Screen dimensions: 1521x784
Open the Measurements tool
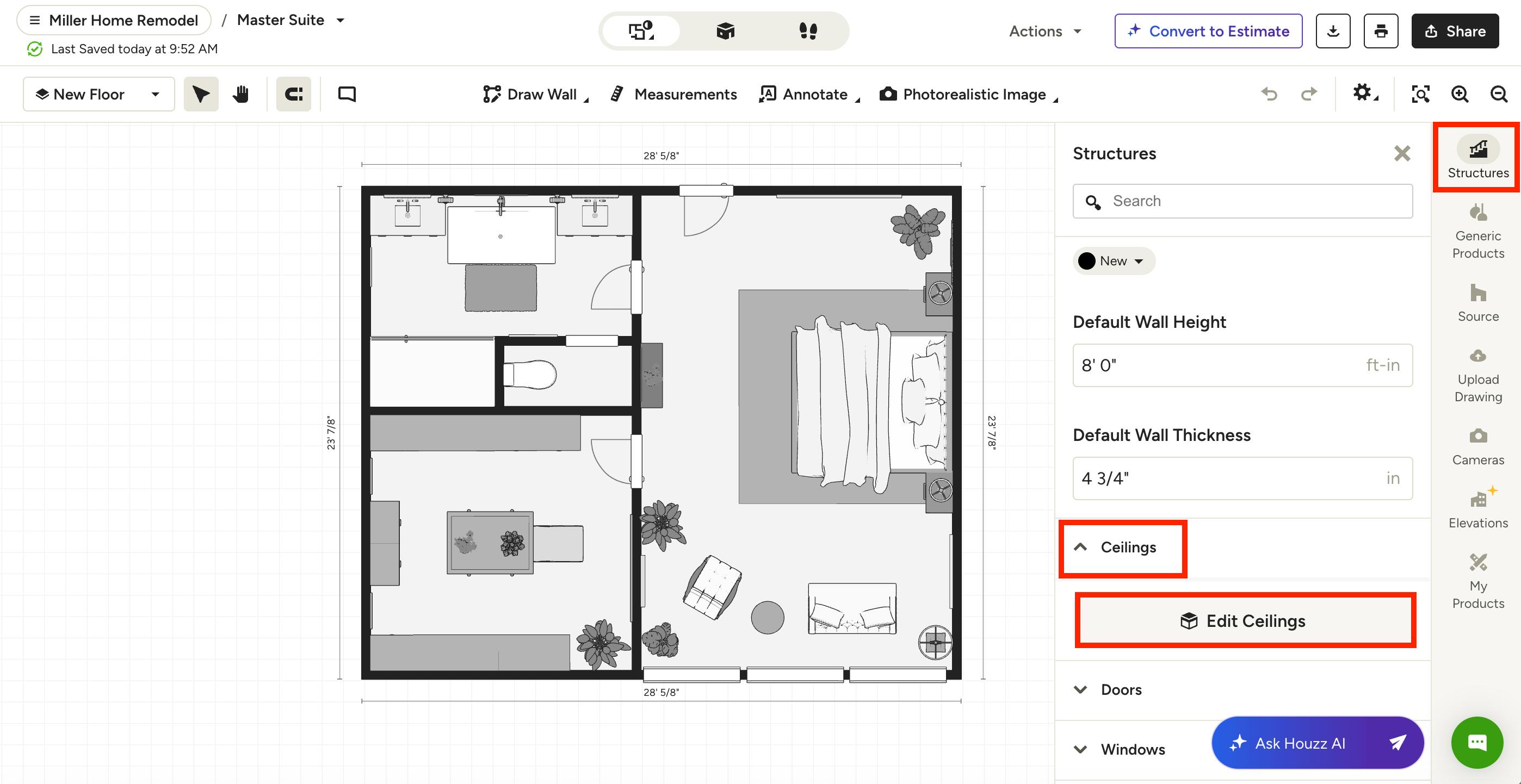click(673, 94)
